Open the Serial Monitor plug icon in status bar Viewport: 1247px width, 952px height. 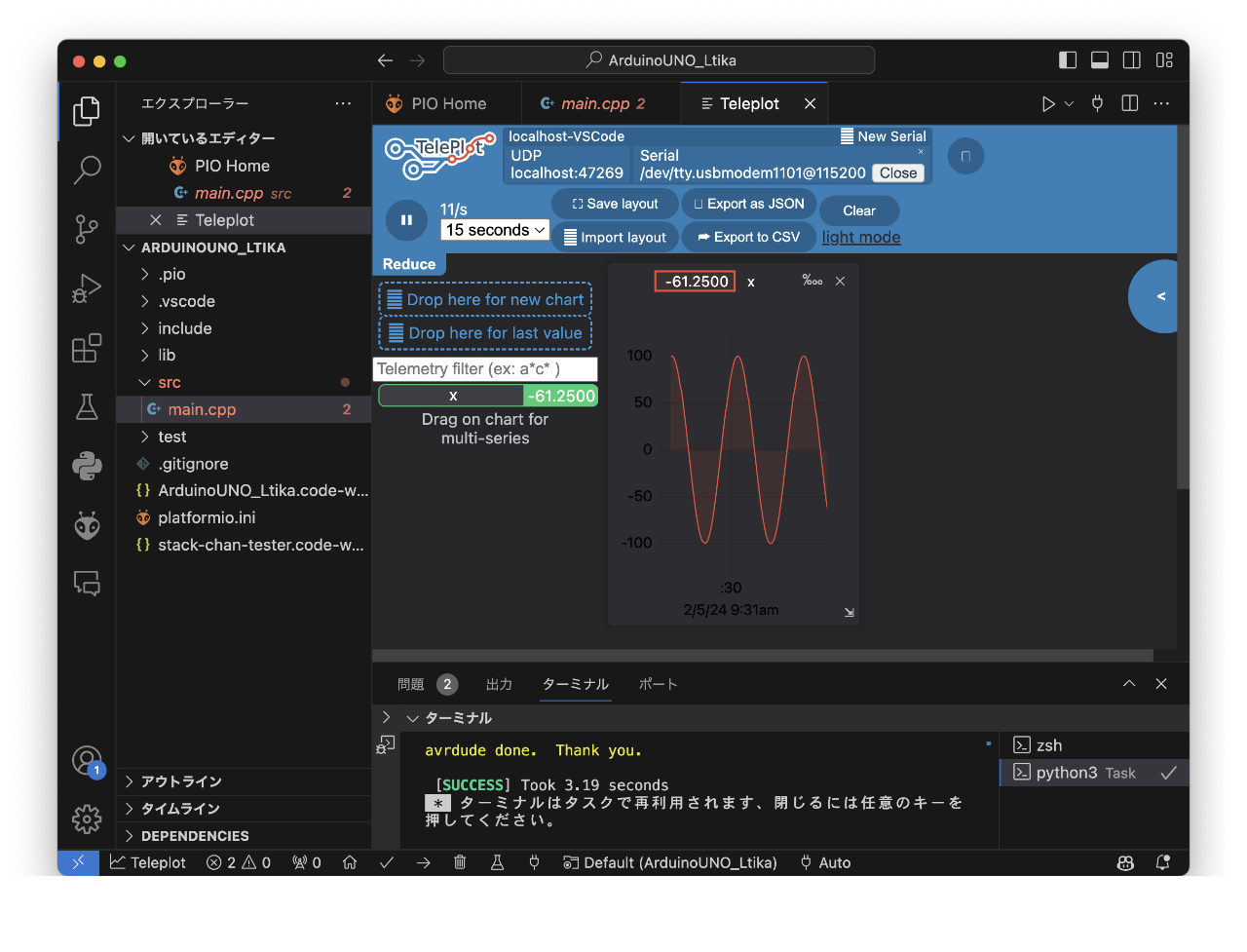coord(533,862)
